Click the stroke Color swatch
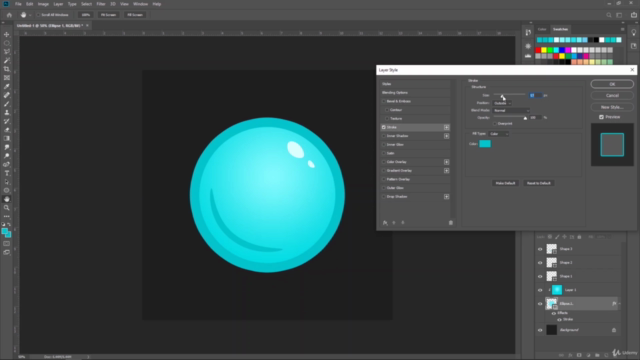Screen dimensions: 640x360 pyautogui.click(x=485, y=144)
